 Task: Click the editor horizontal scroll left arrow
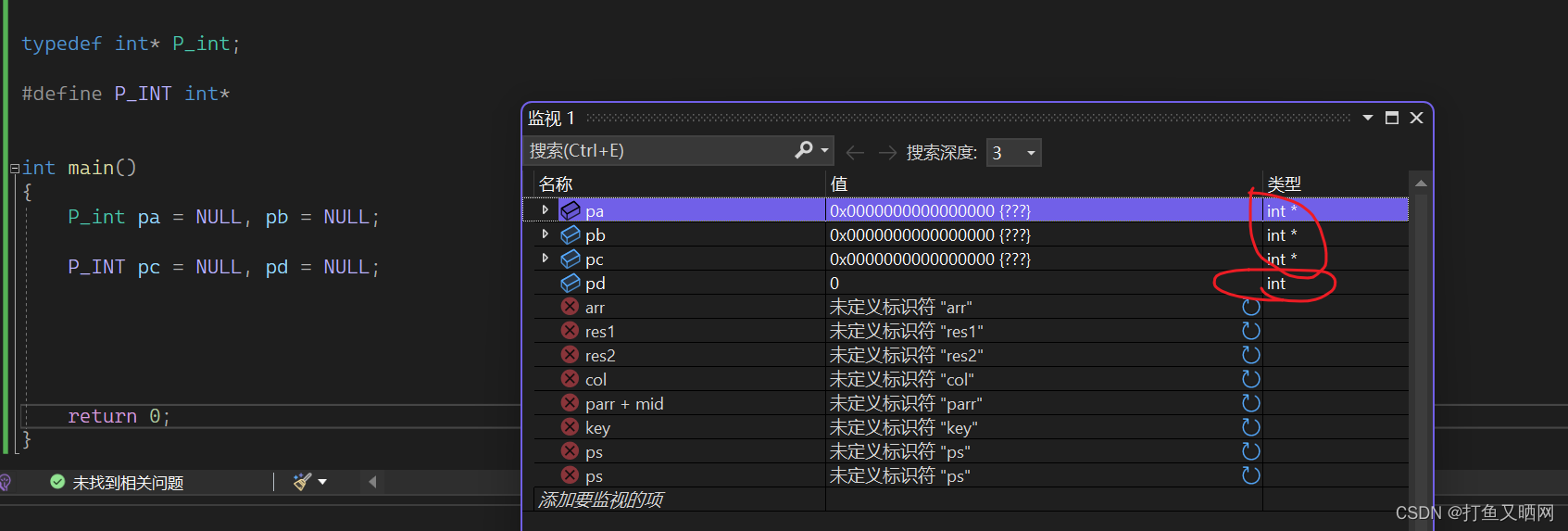(372, 482)
